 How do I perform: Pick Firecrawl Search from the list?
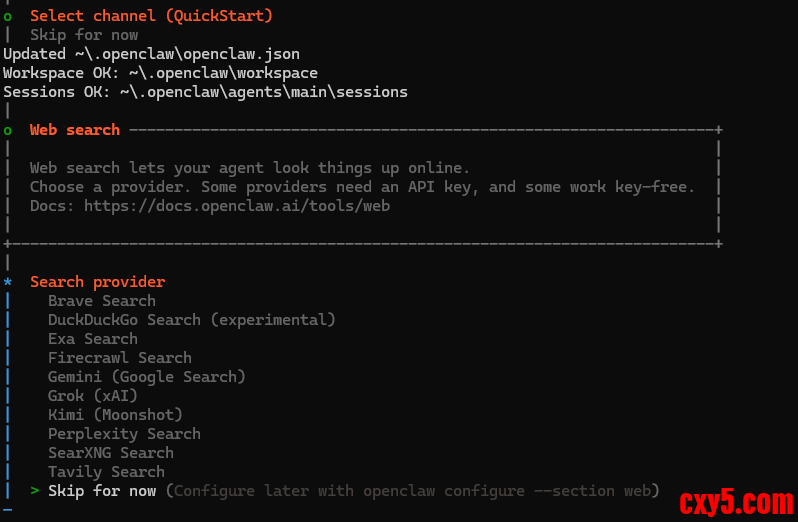pyautogui.click(x=119, y=358)
